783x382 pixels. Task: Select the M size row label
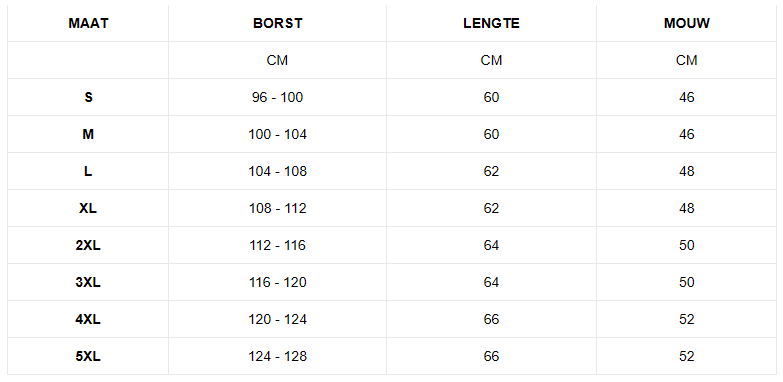coord(88,134)
